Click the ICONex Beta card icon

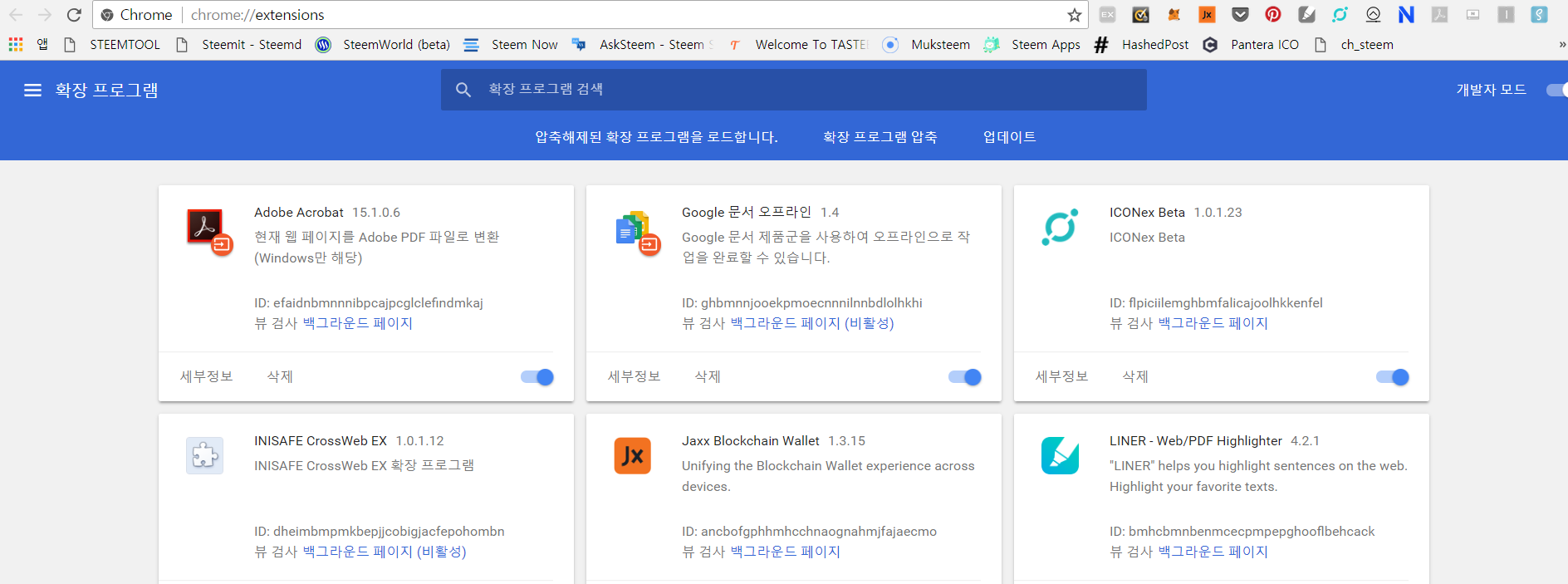click(x=1060, y=227)
